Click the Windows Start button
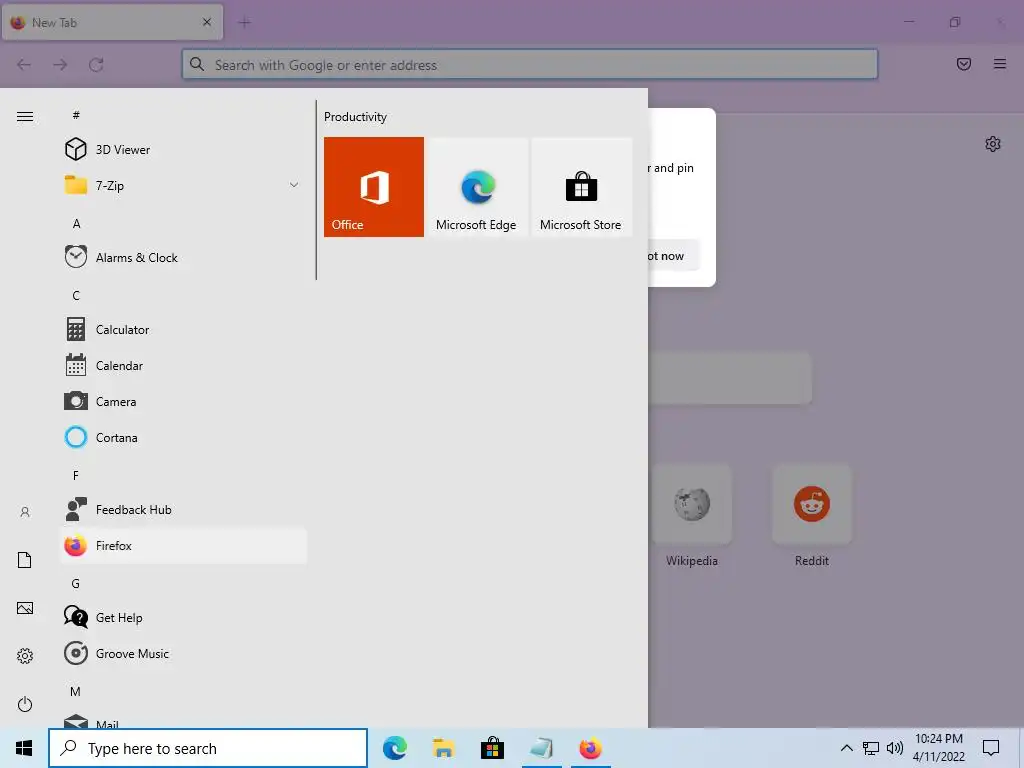Viewport: 1024px width, 768px height. (24, 748)
